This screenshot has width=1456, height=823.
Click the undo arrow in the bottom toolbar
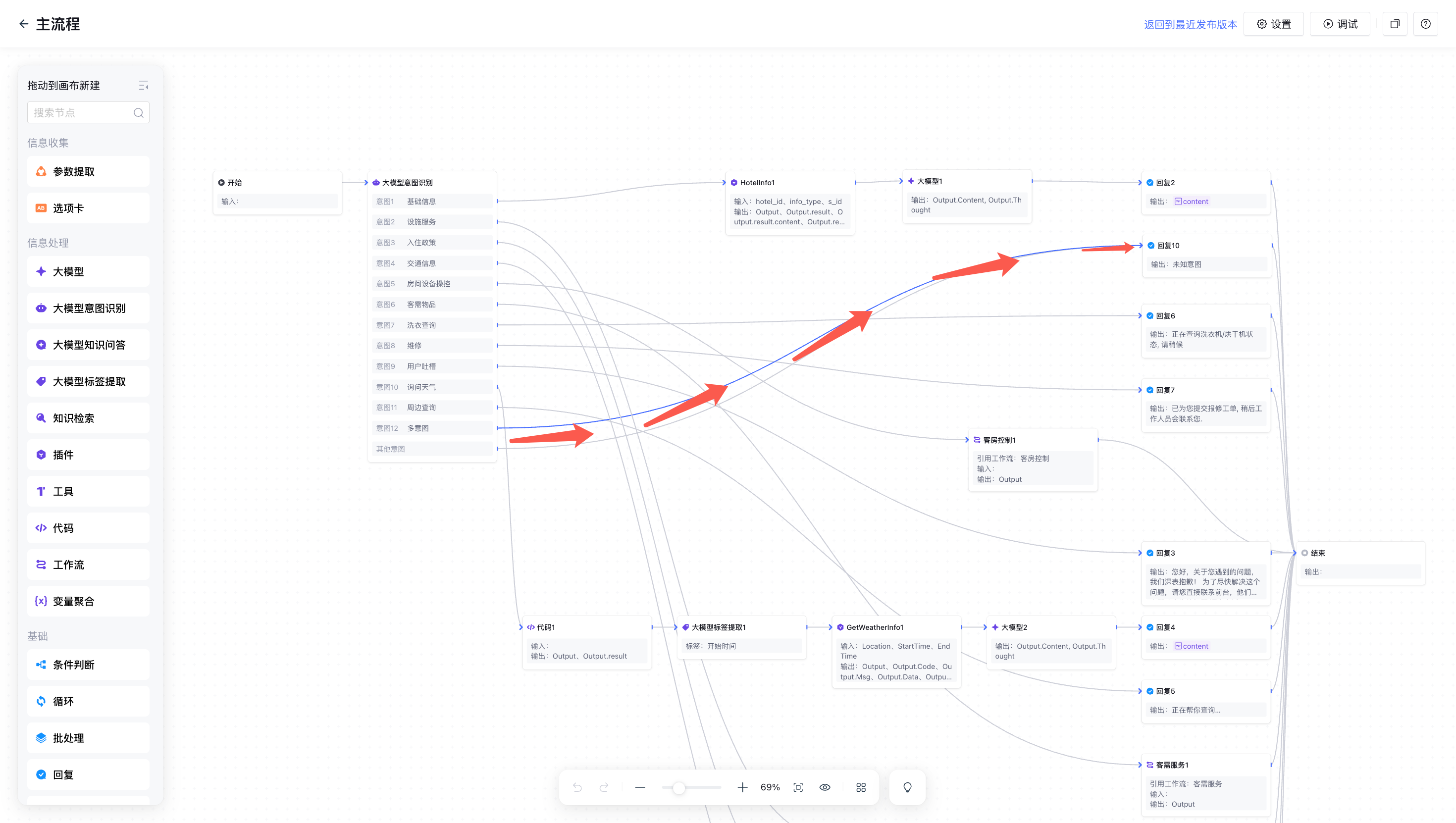[577, 787]
